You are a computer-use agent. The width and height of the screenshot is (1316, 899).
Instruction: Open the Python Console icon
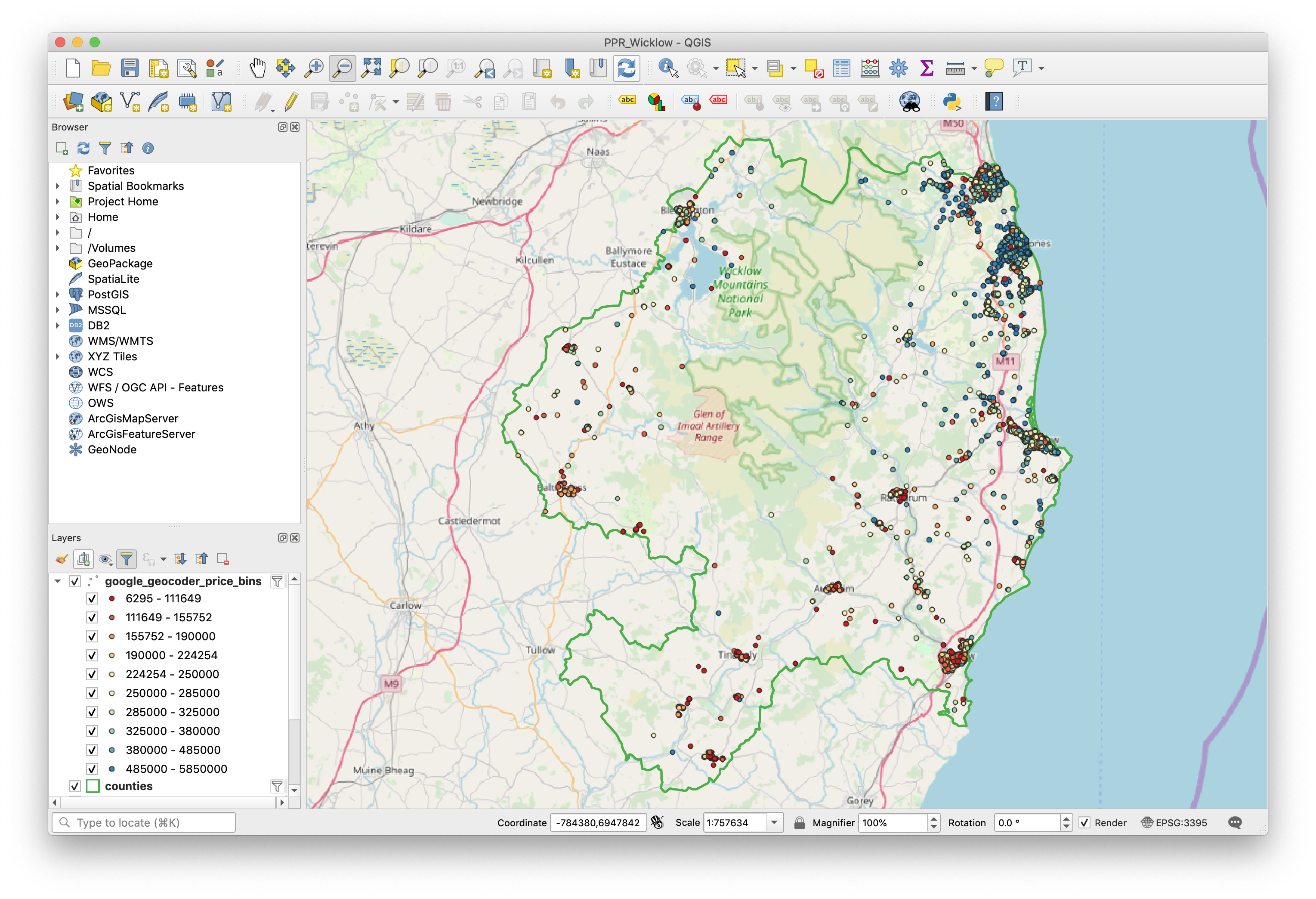coord(952,102)
